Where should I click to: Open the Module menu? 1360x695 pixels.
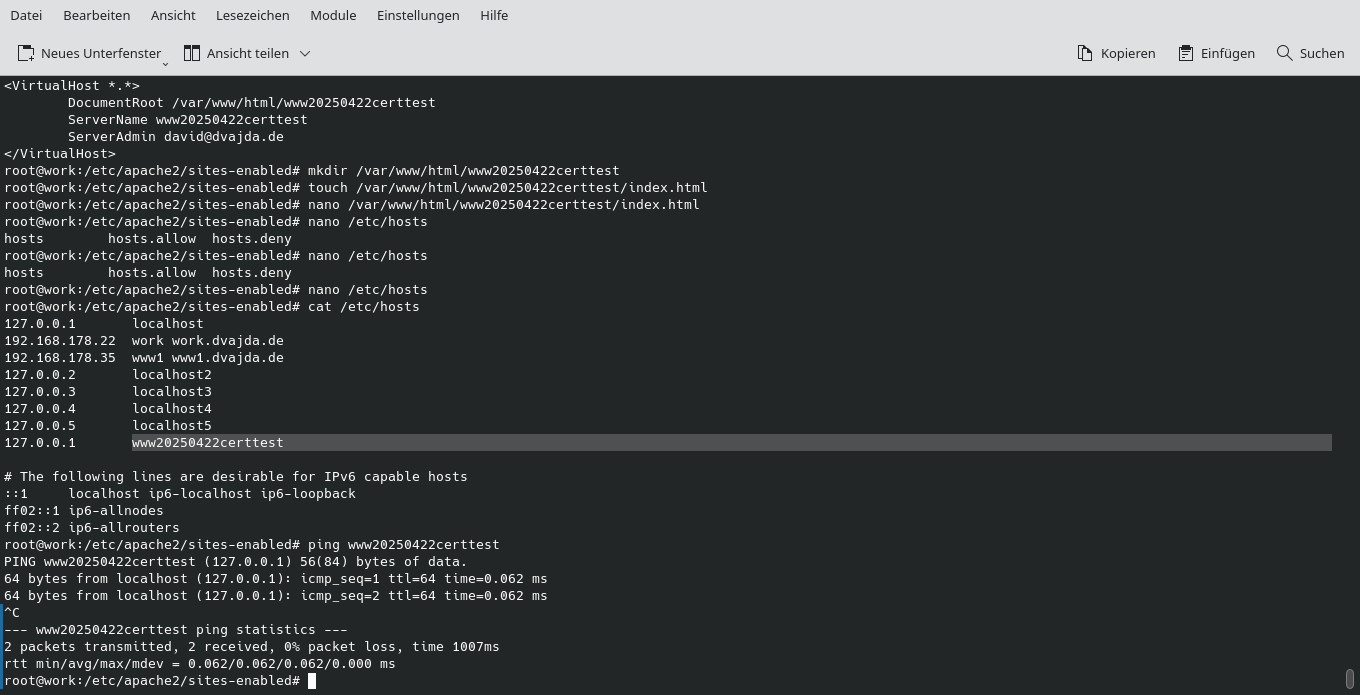(333, 15)
